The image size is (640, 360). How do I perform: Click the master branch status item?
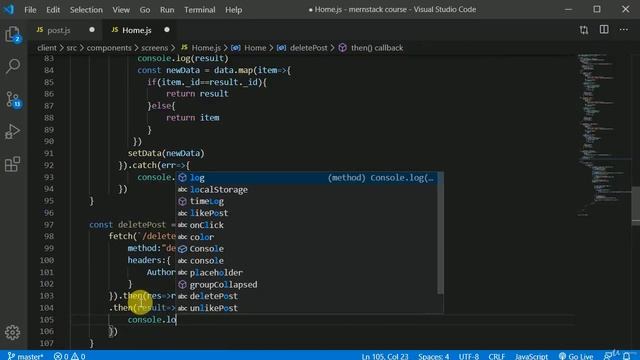25,356
